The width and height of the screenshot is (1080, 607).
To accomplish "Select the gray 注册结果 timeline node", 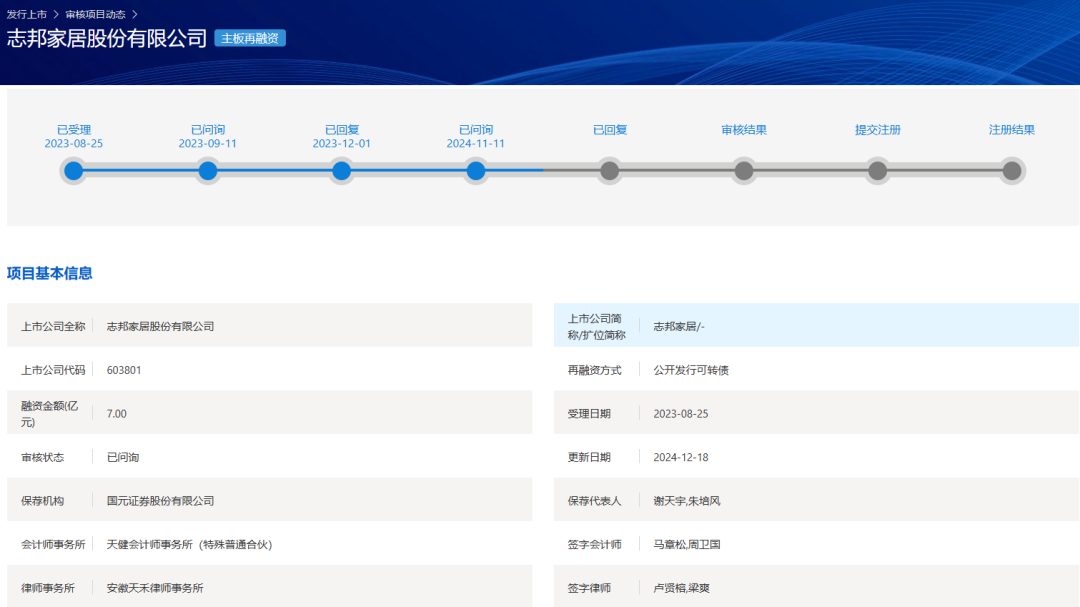I will click(1011, 171).
